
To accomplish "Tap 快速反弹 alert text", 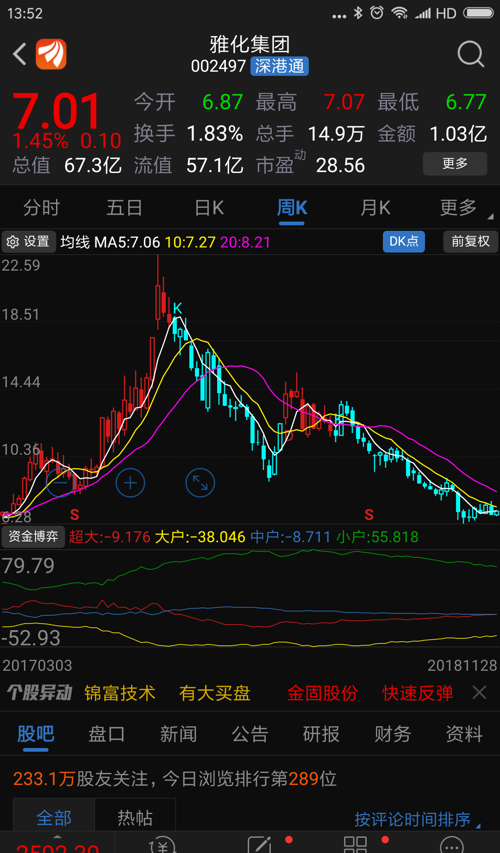I will point(417,693).
